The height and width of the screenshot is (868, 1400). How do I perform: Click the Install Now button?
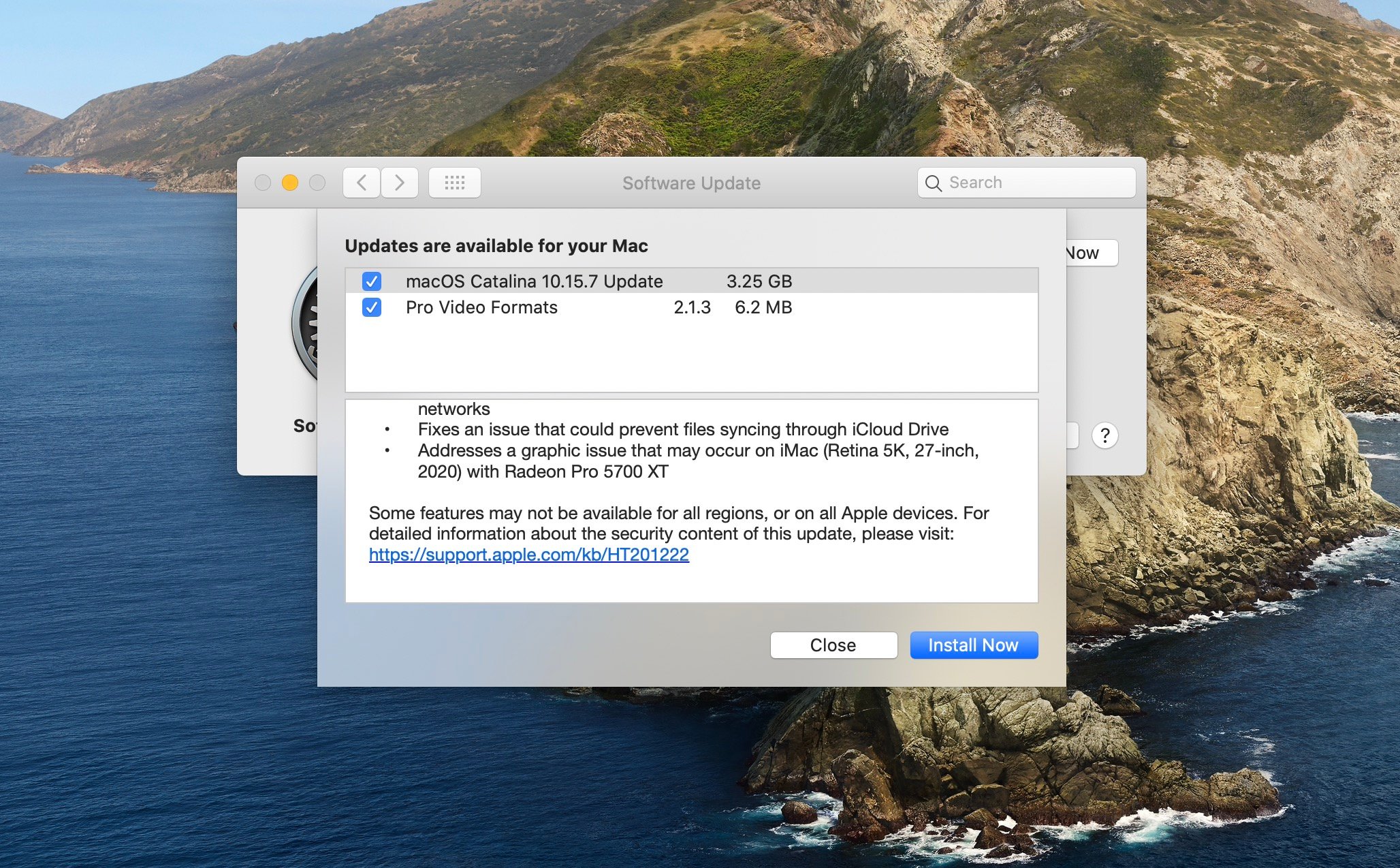tap(974, 645)
